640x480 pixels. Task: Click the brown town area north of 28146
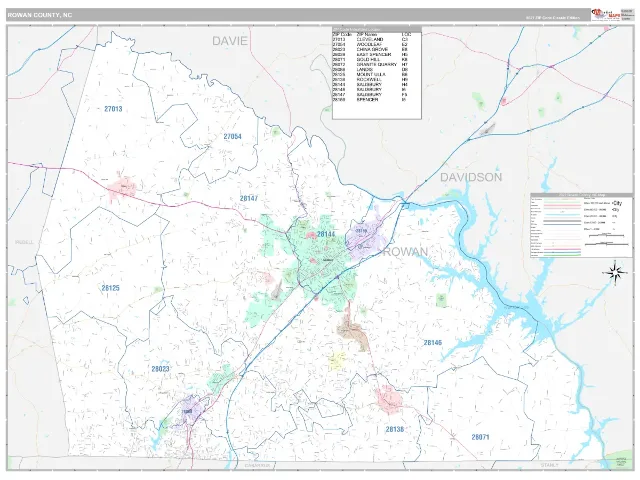coord(353,330)
